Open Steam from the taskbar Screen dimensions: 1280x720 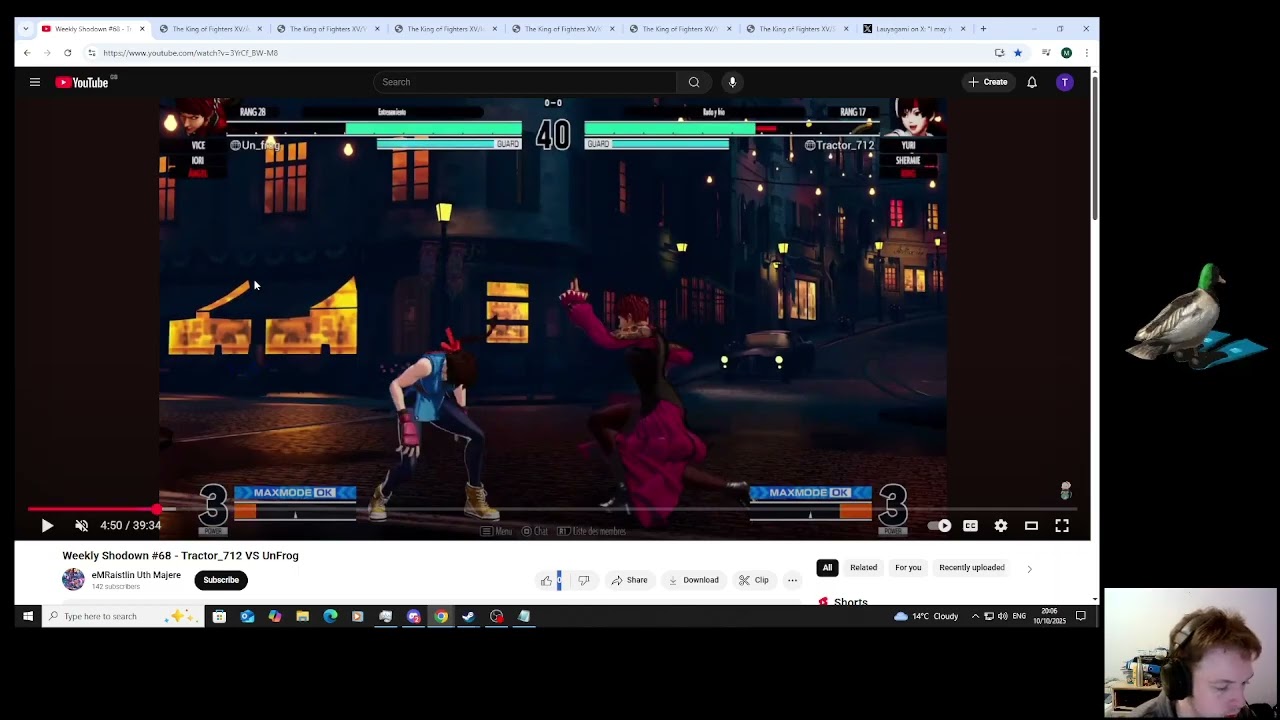(468, 616)
